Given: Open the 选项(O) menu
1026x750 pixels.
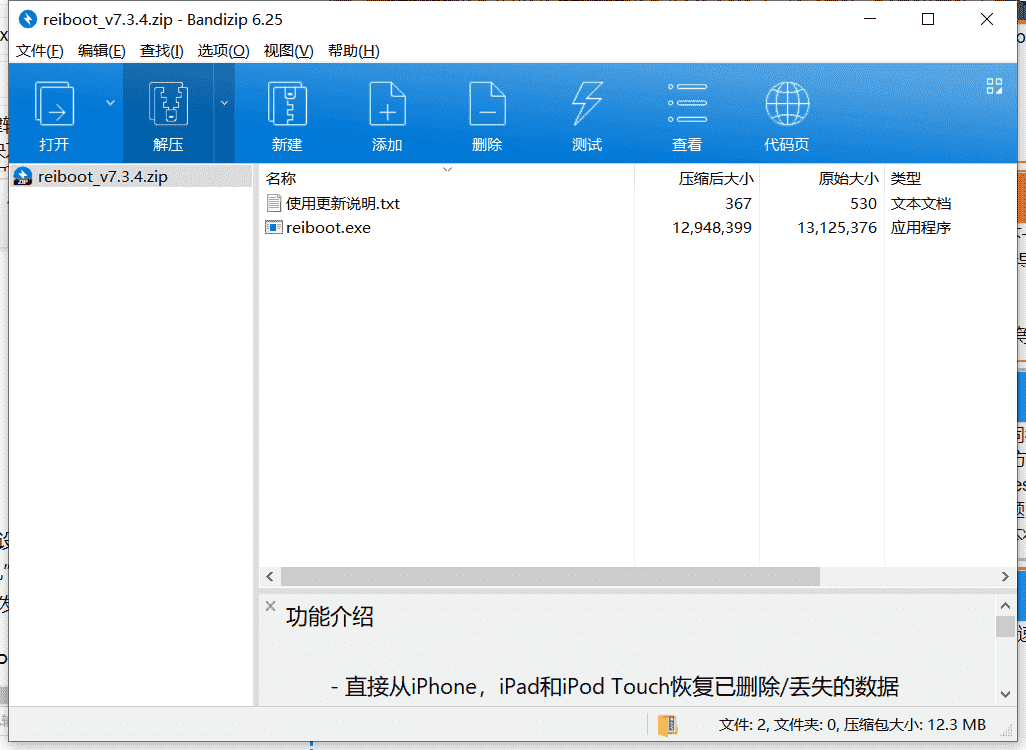Looking at the screenshot, I should tap(223, 51).
